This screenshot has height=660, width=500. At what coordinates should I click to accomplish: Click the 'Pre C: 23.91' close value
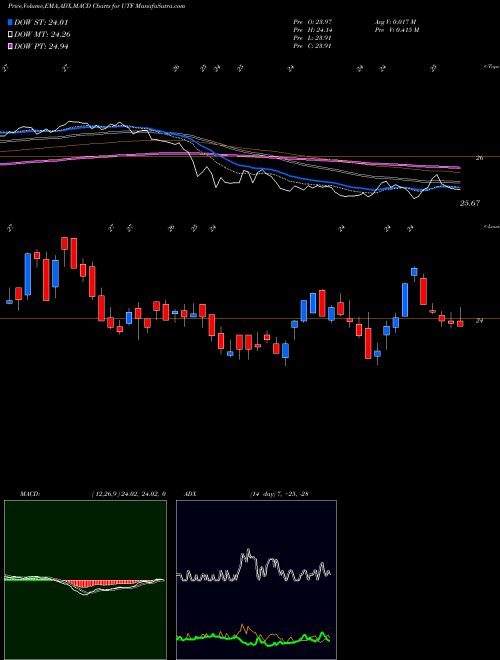312,46
